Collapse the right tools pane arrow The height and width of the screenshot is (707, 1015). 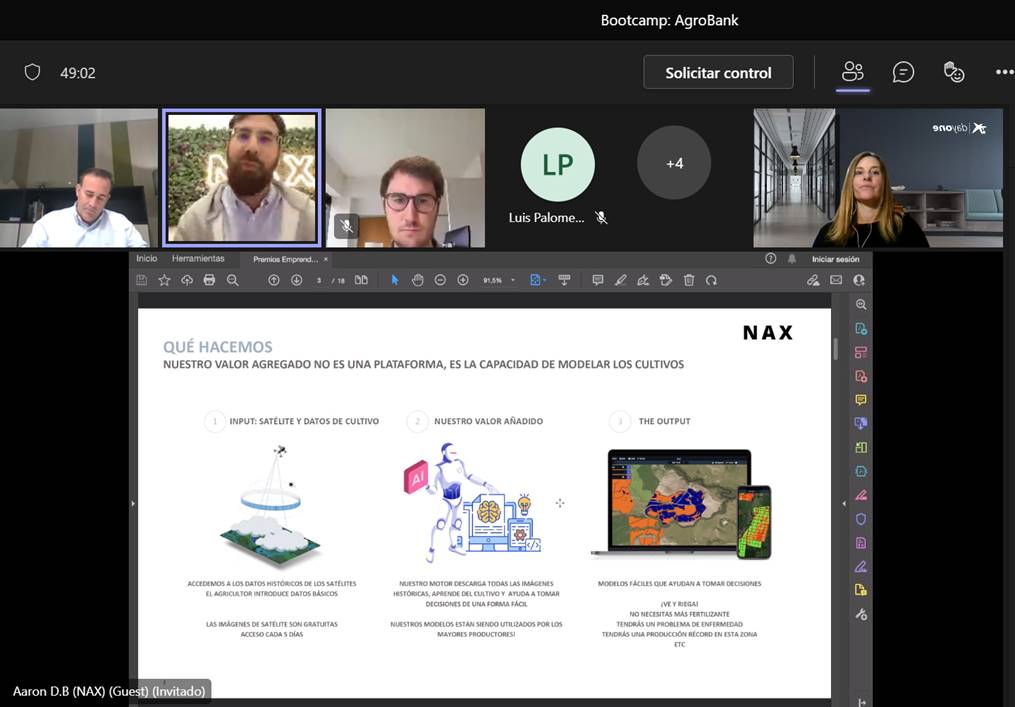(843, 503)
